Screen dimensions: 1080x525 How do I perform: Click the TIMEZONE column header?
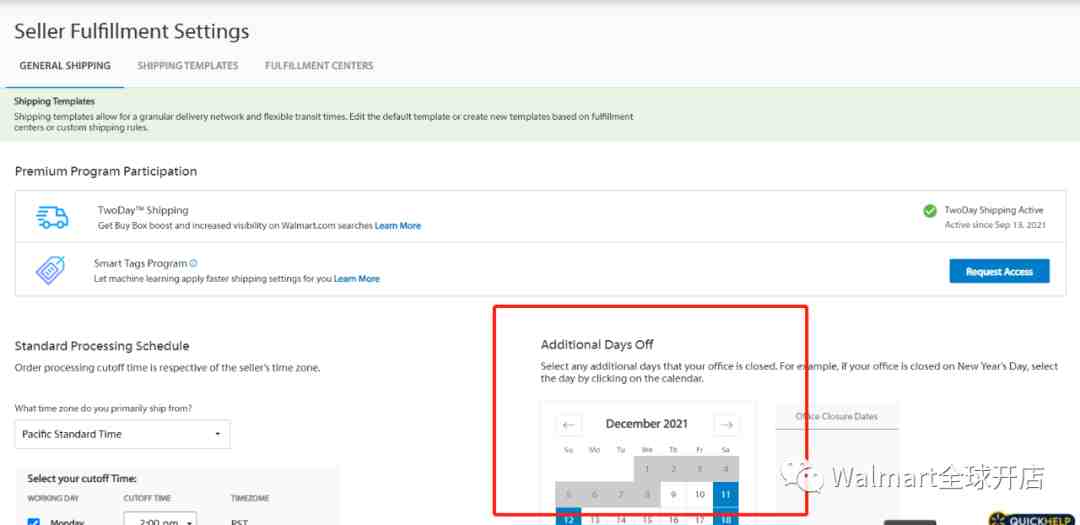coord(250,498)
